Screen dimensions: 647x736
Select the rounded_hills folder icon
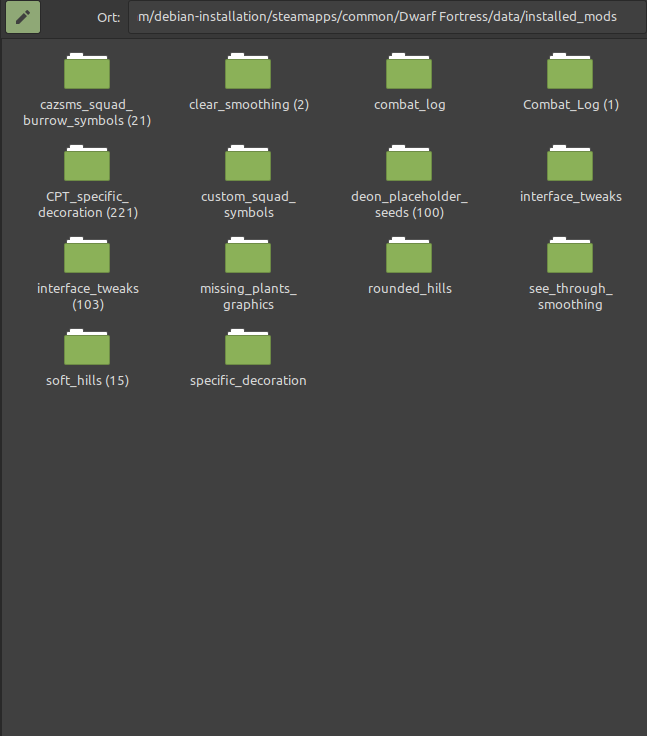[x=409, y=255]
